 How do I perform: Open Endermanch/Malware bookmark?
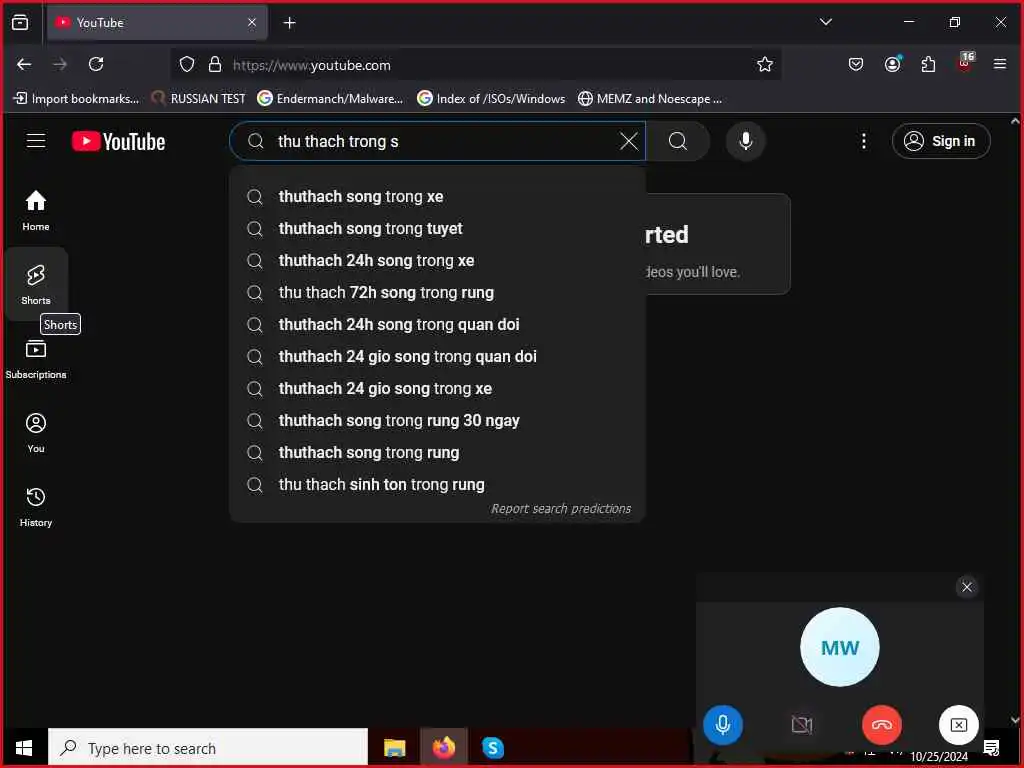[330, 99]
